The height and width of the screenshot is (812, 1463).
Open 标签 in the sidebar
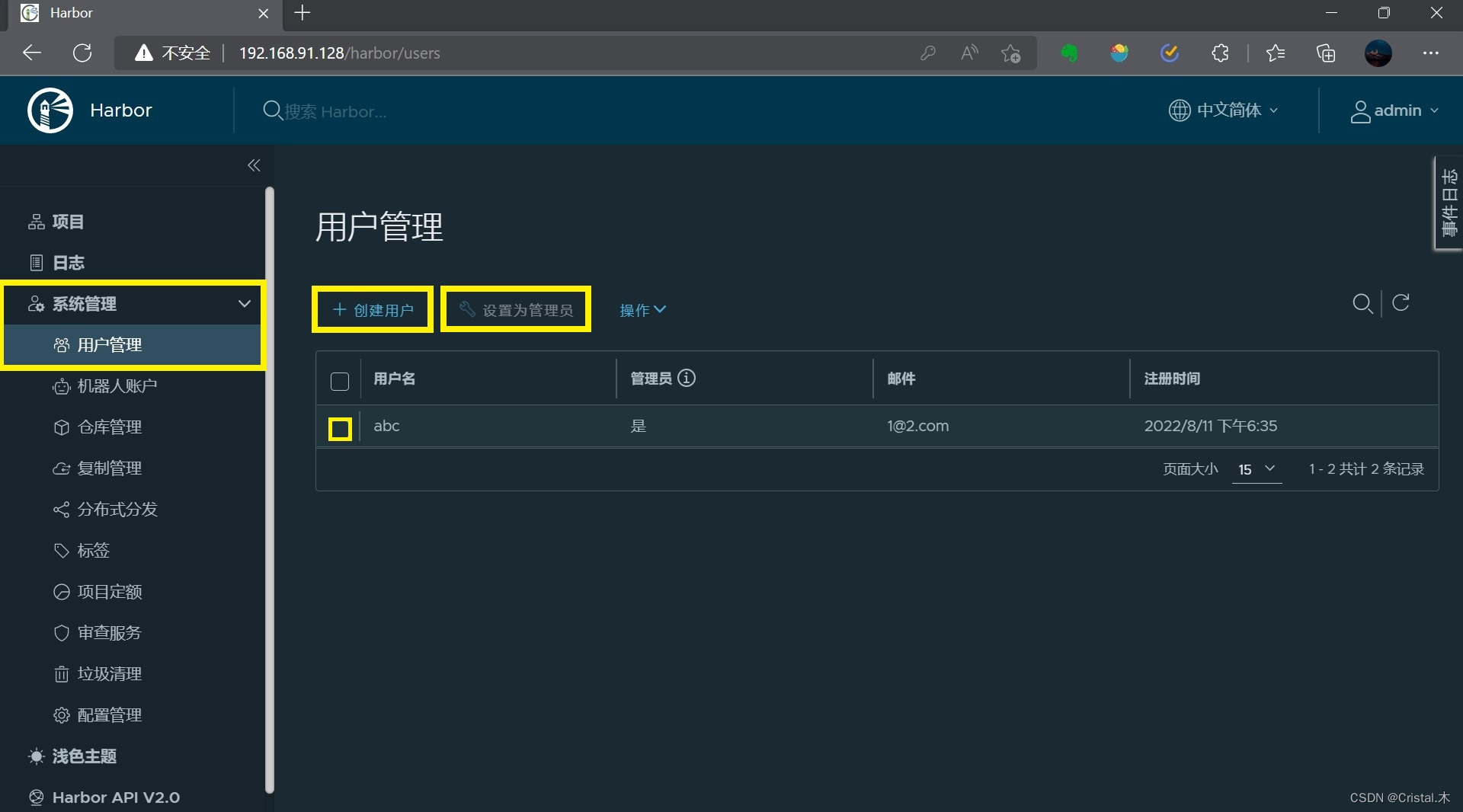82,551
